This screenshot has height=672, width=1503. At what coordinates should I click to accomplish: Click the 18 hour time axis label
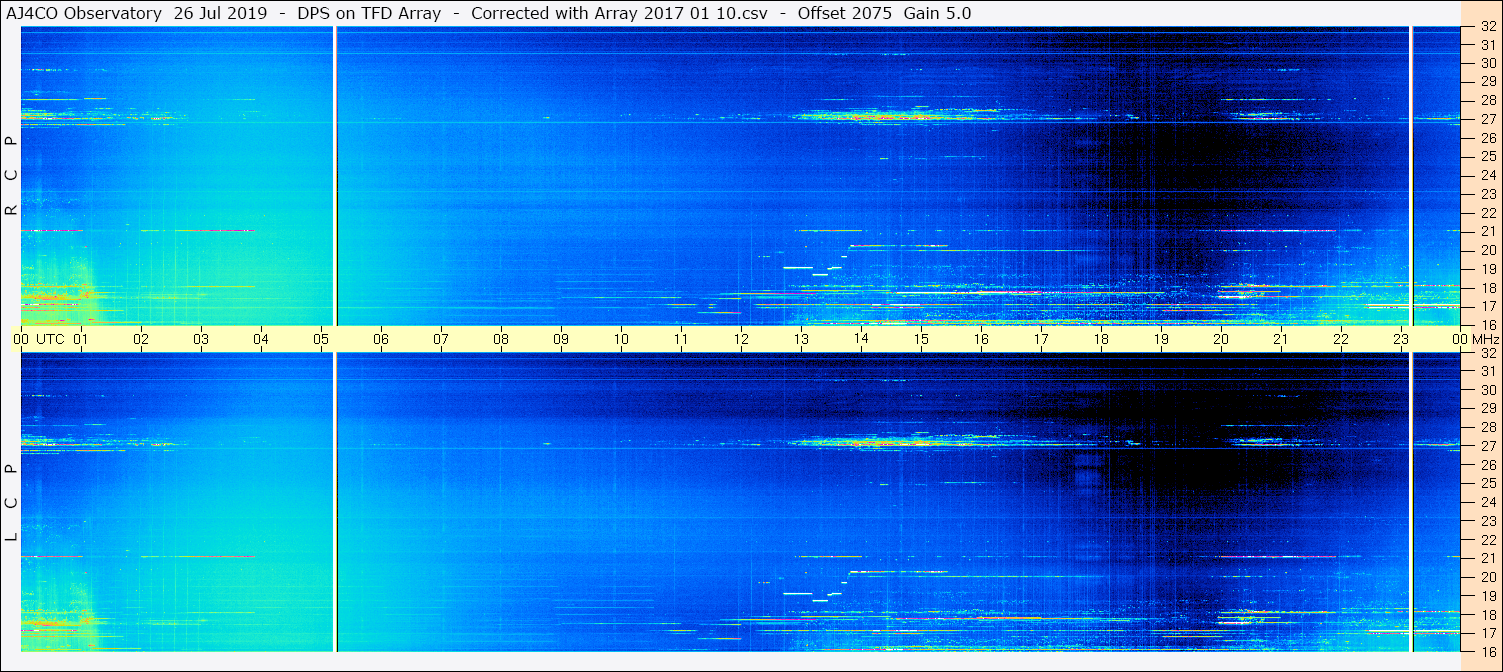pos(1101,339)
